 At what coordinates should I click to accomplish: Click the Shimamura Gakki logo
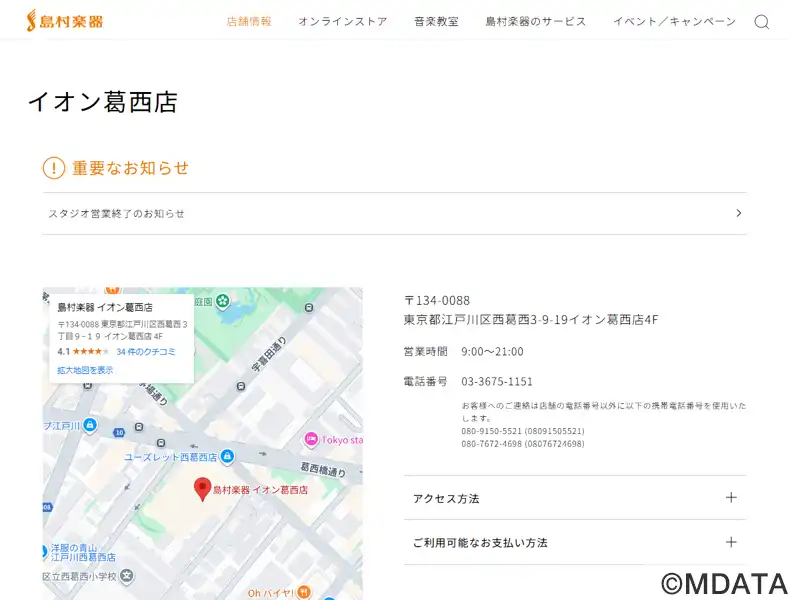point(64,21)
